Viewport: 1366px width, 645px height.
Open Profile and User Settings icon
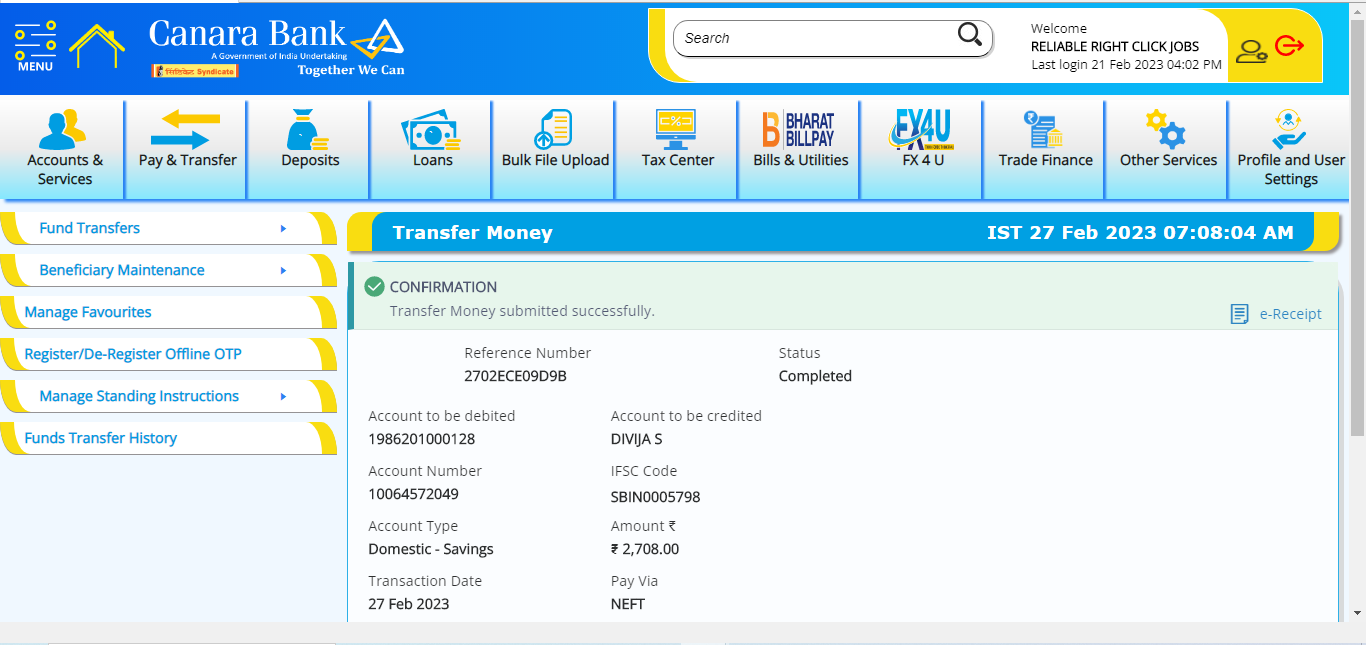pos(1290,129)
